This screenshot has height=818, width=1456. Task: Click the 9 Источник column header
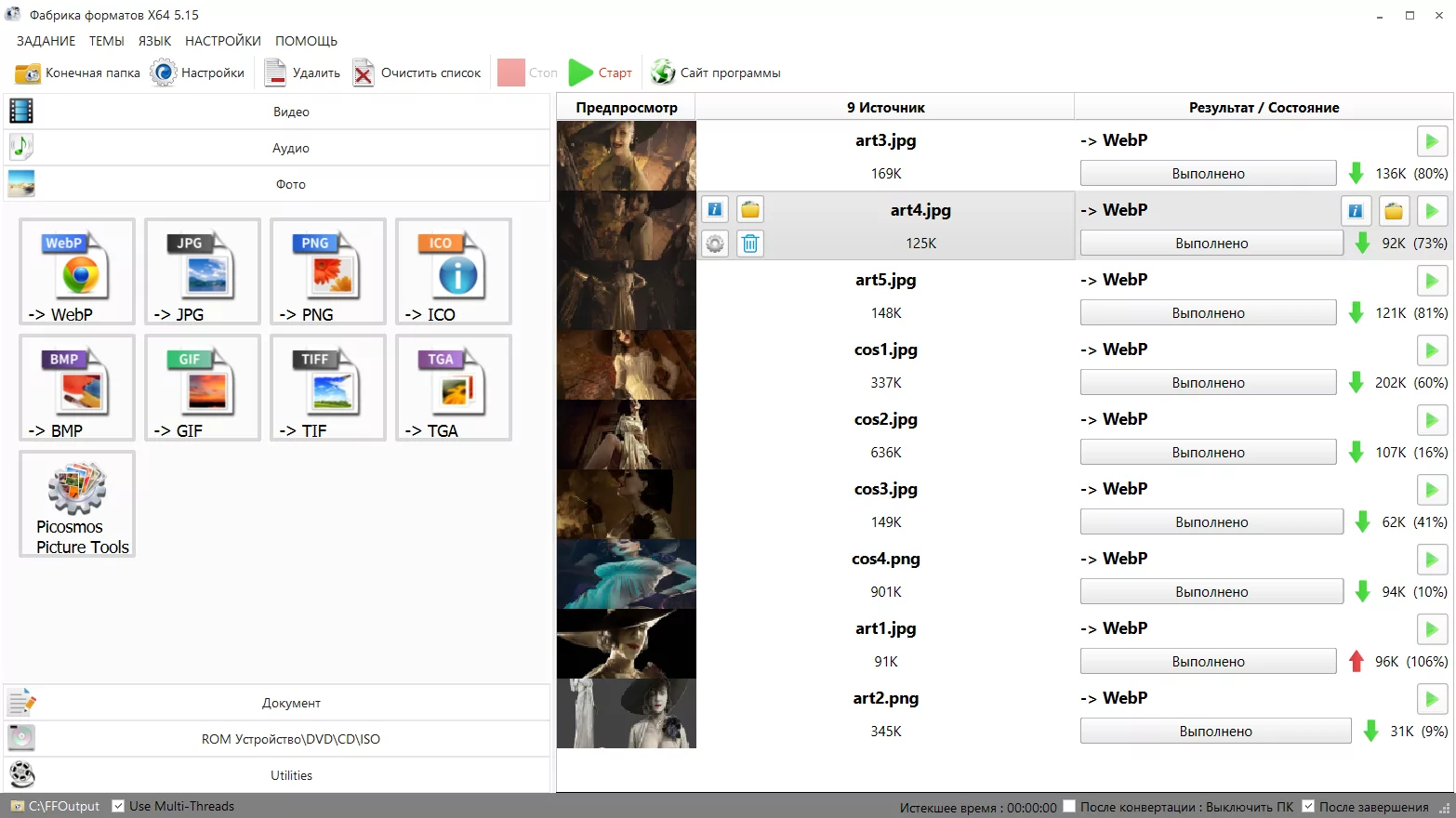(885, 108)
